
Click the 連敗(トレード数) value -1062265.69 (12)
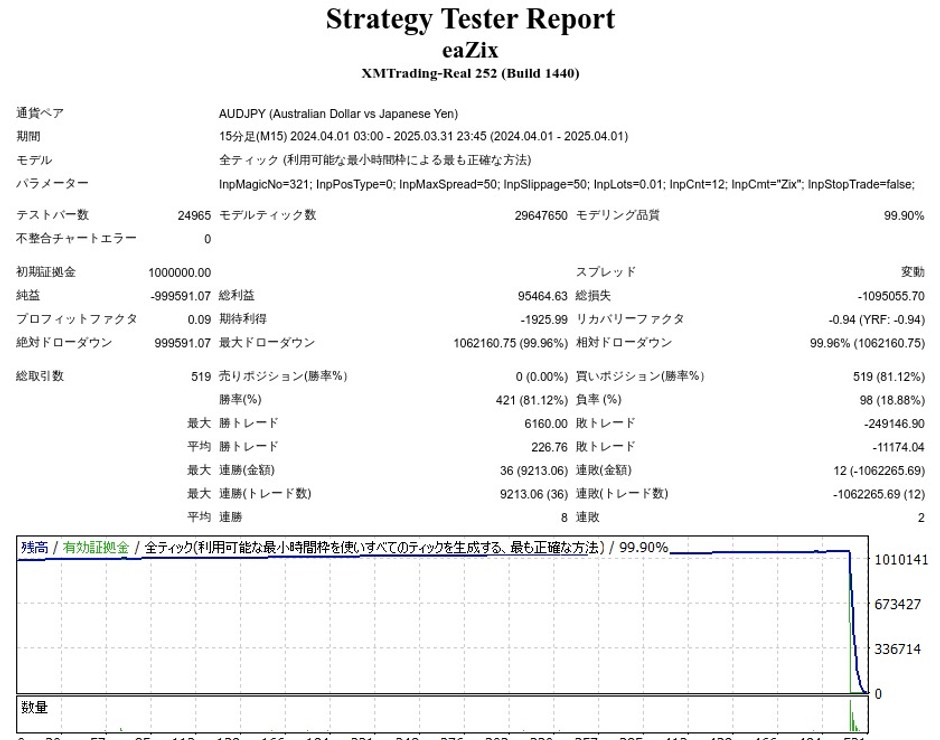tap(879, 494)
